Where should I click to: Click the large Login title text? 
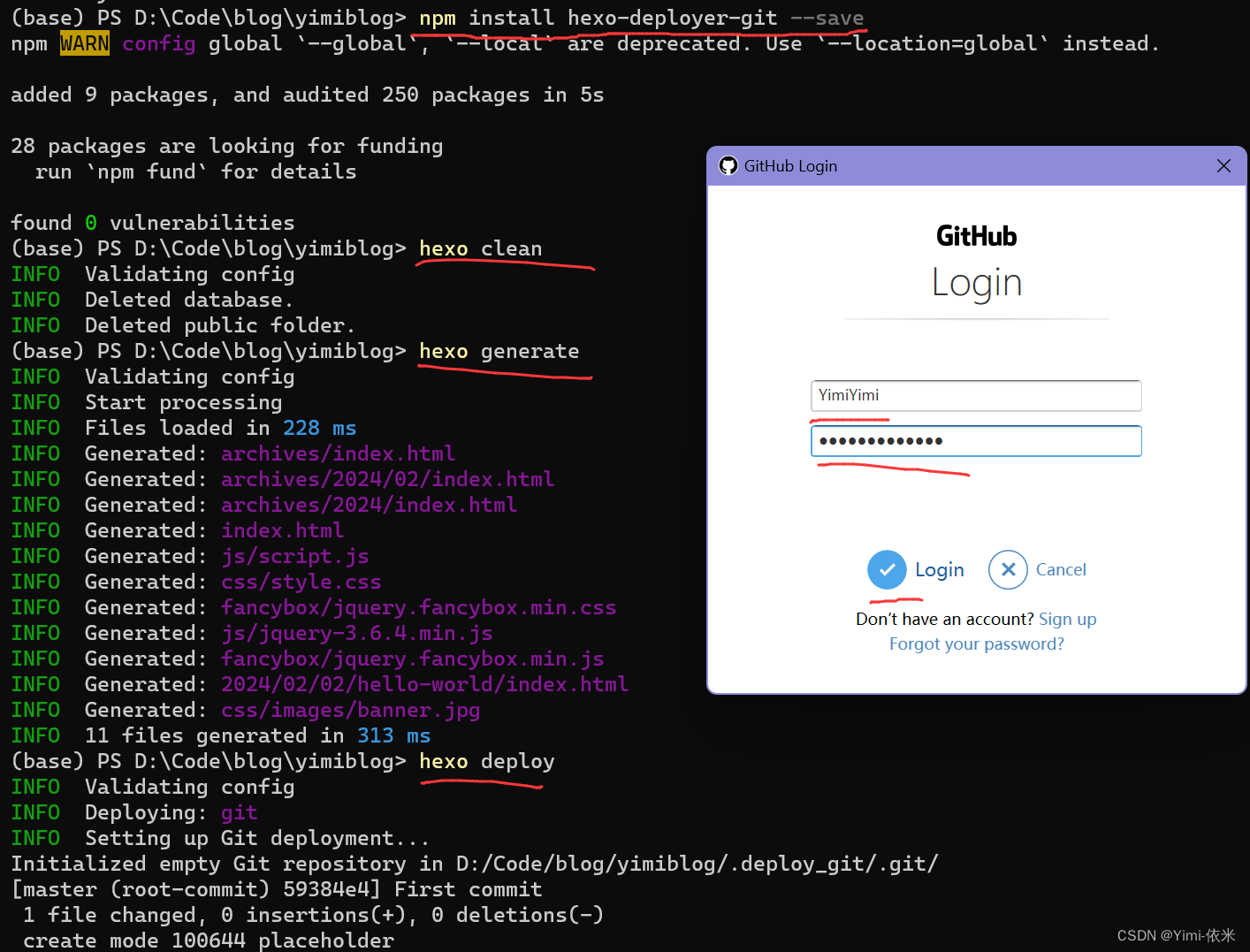click(977, 283)
